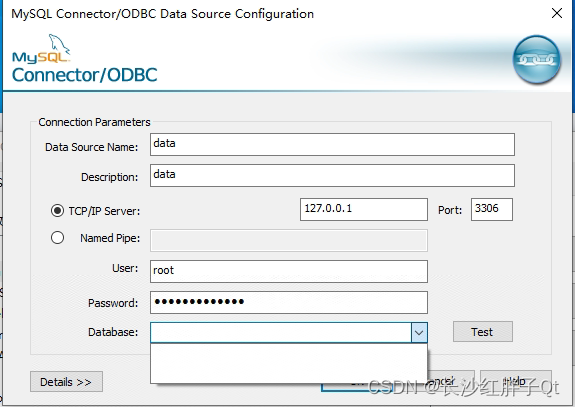Click the empty Database dropdown list
Viewport: 575px width, 407px height.
coord(289,363)
